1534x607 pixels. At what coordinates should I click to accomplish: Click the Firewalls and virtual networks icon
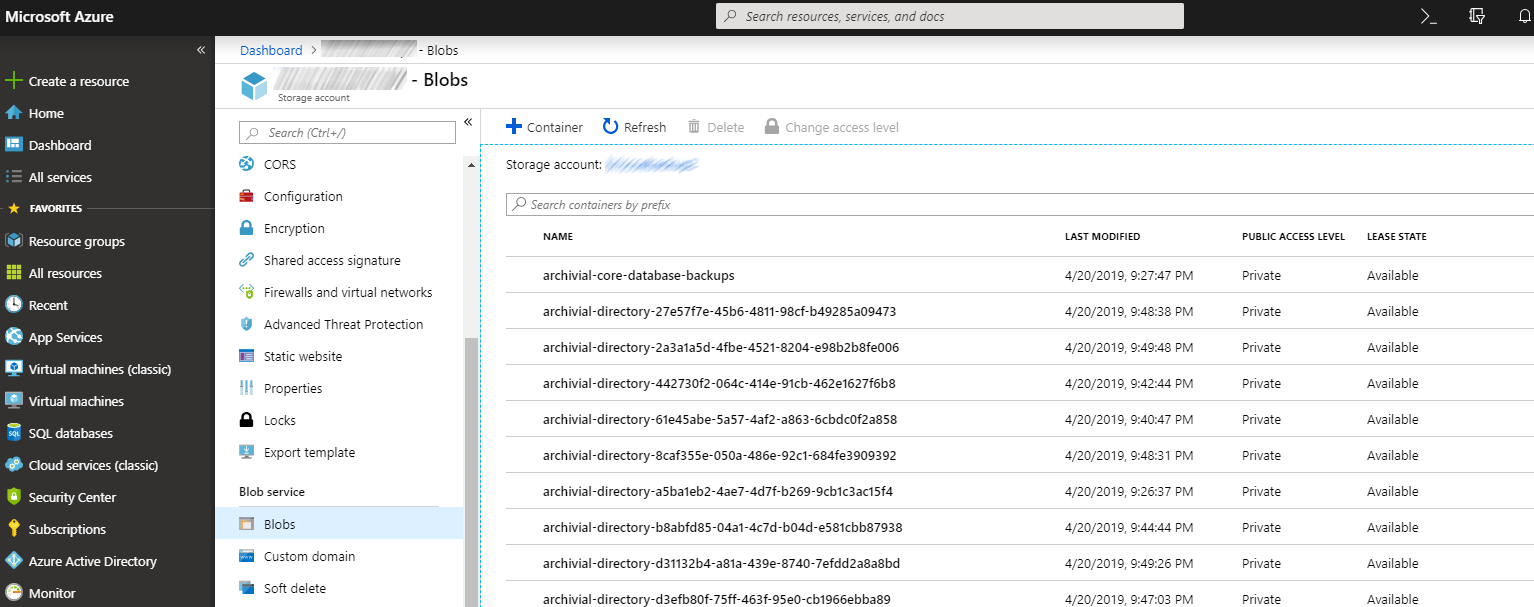coord(246,292)
